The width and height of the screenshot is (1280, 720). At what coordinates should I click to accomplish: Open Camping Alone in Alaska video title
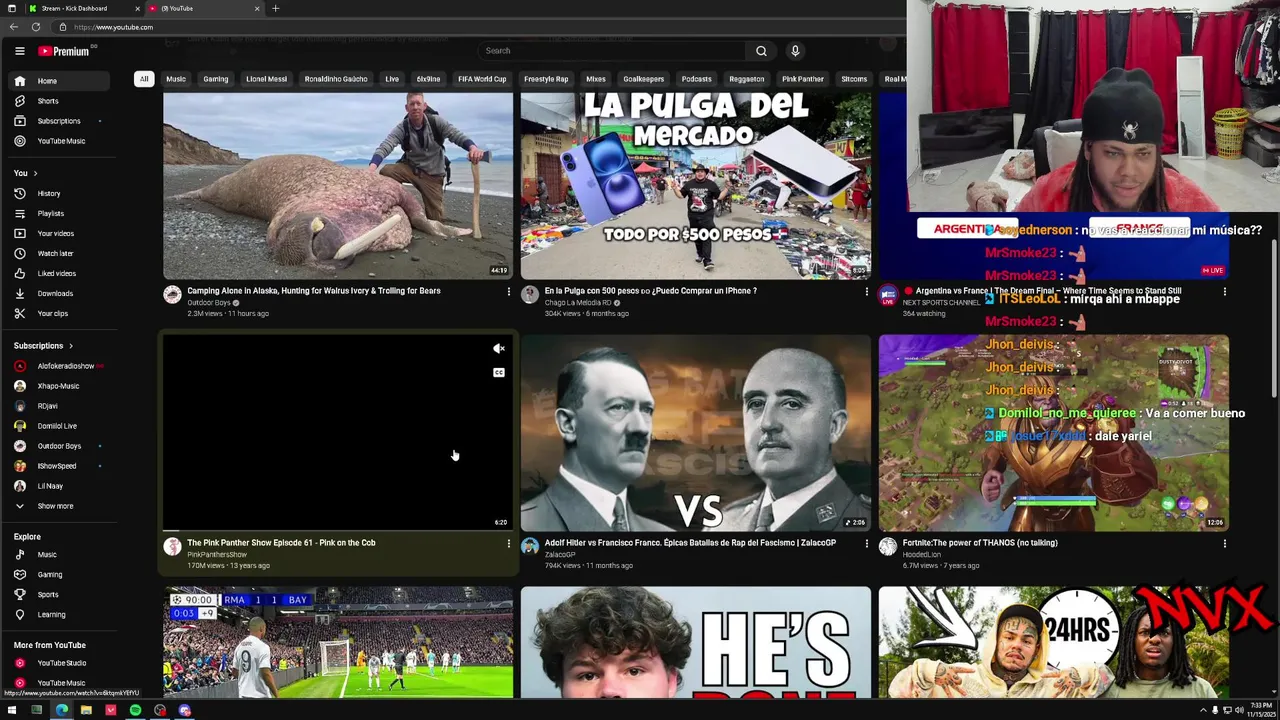coord(314,291)
